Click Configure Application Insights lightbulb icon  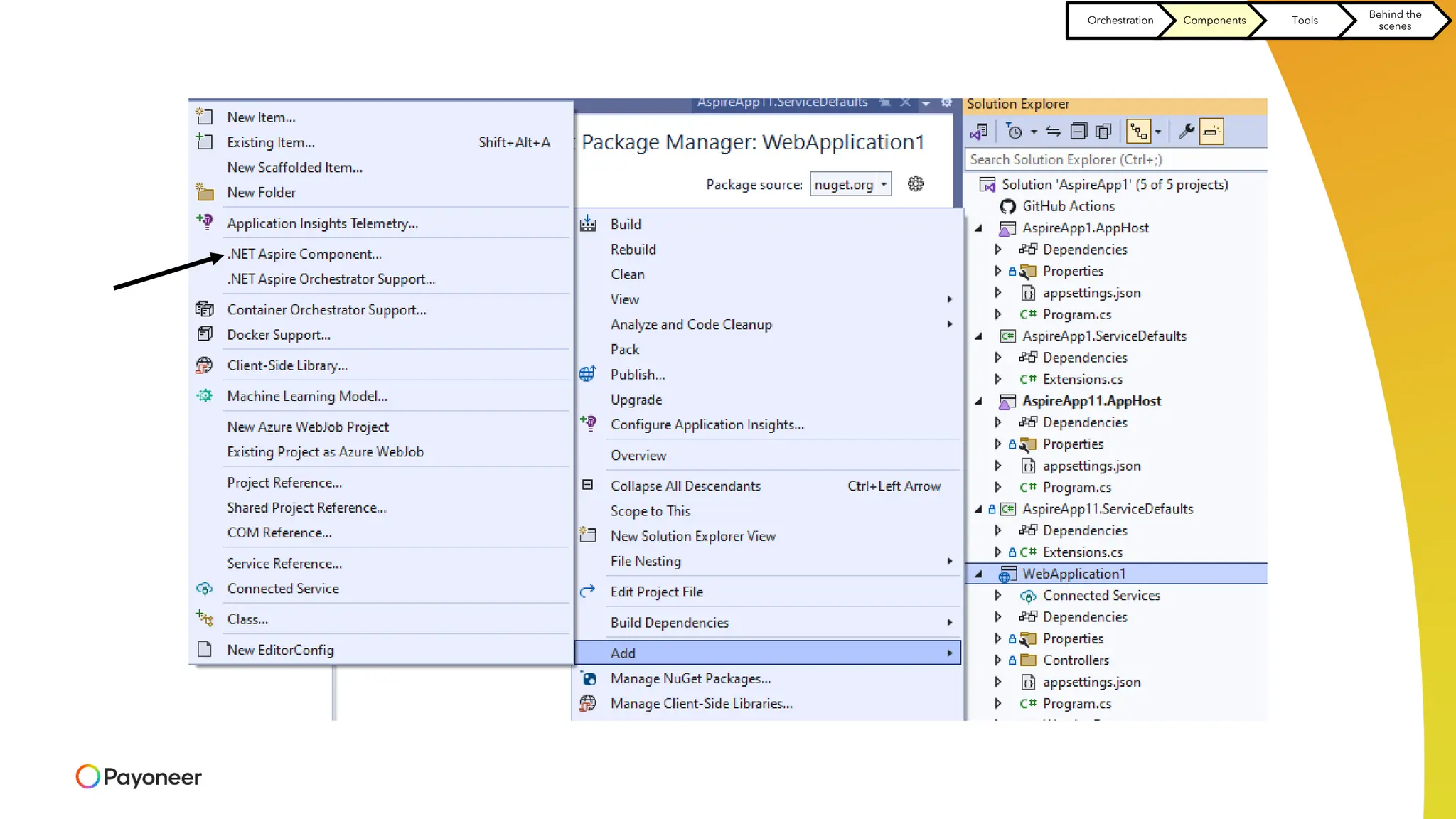(588, 424)
